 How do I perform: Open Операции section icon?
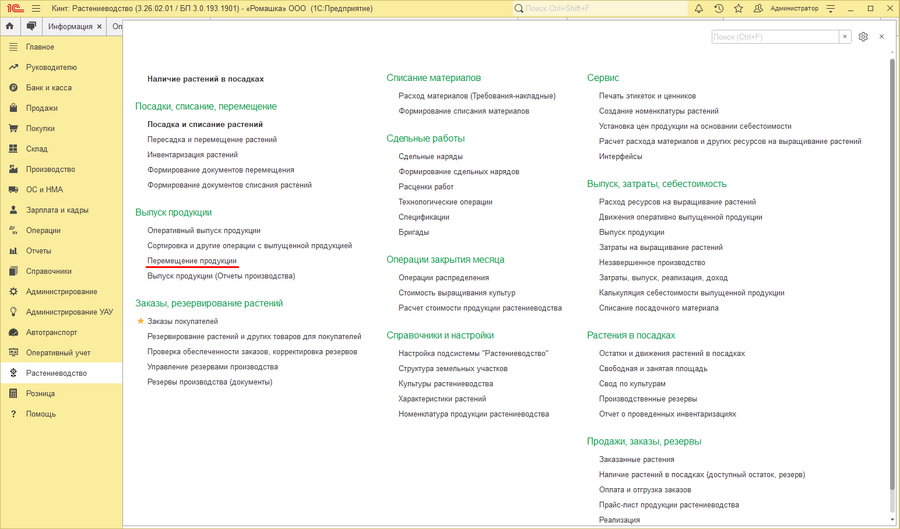13,230
